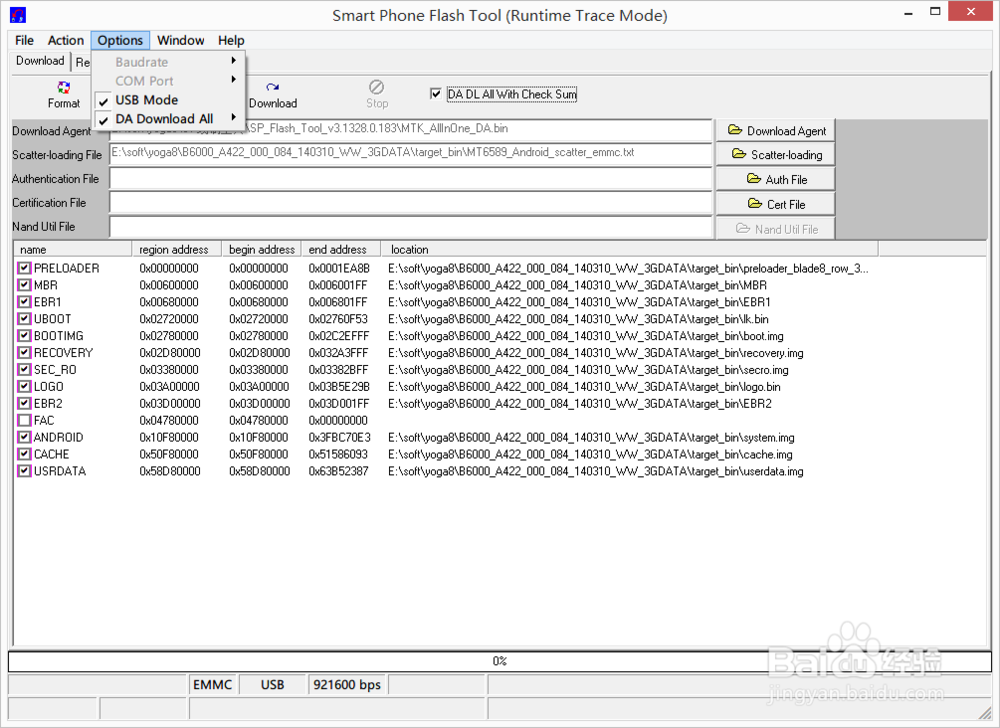The width and height of the screenshot is (1000, 728).
Task: Click the Flash Tool app icon in title bar
Action: click(18, 15)
